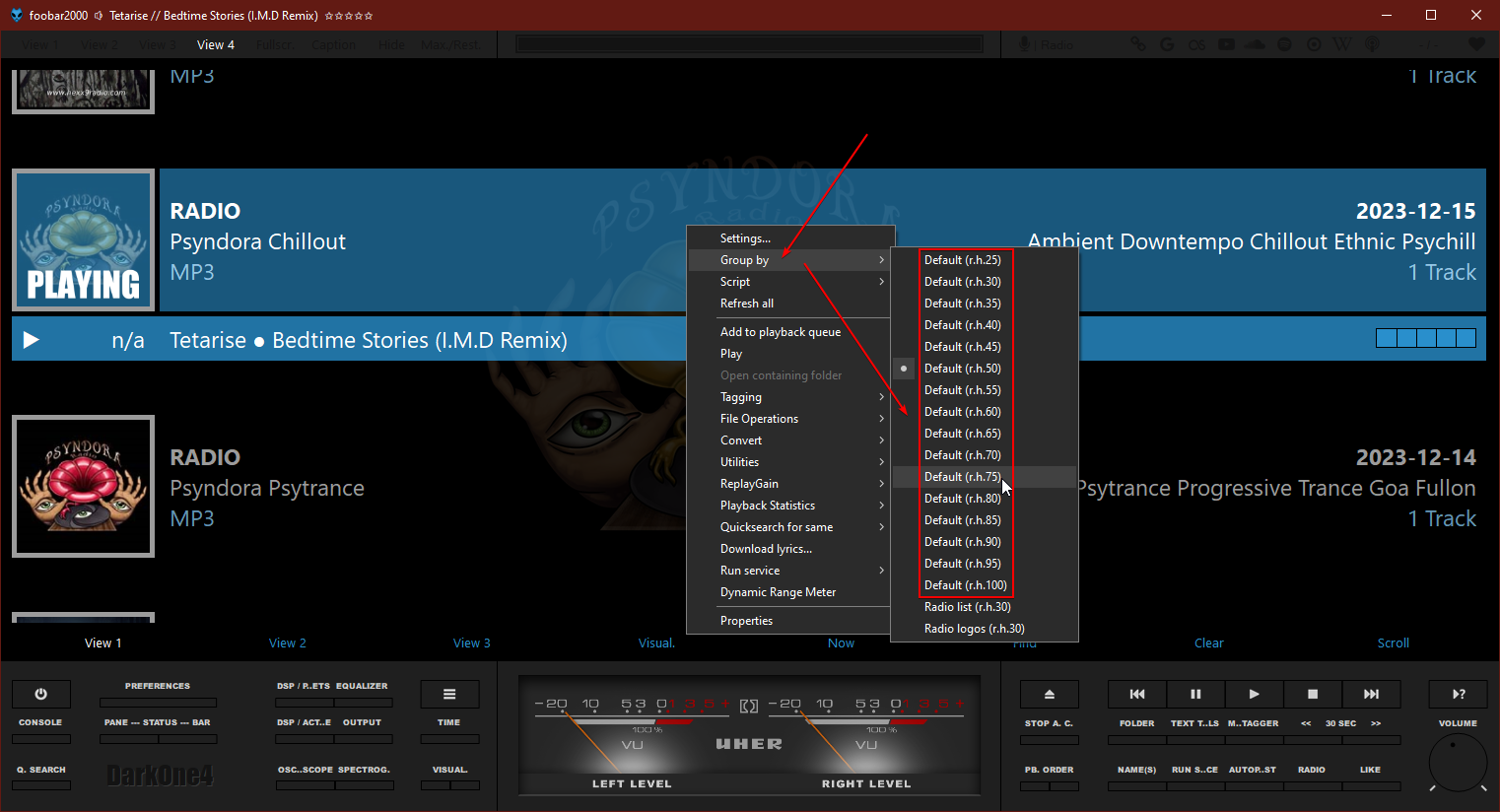Stop playback with the stop button
Screen dimensions: 1500x812
[1312, 694]
